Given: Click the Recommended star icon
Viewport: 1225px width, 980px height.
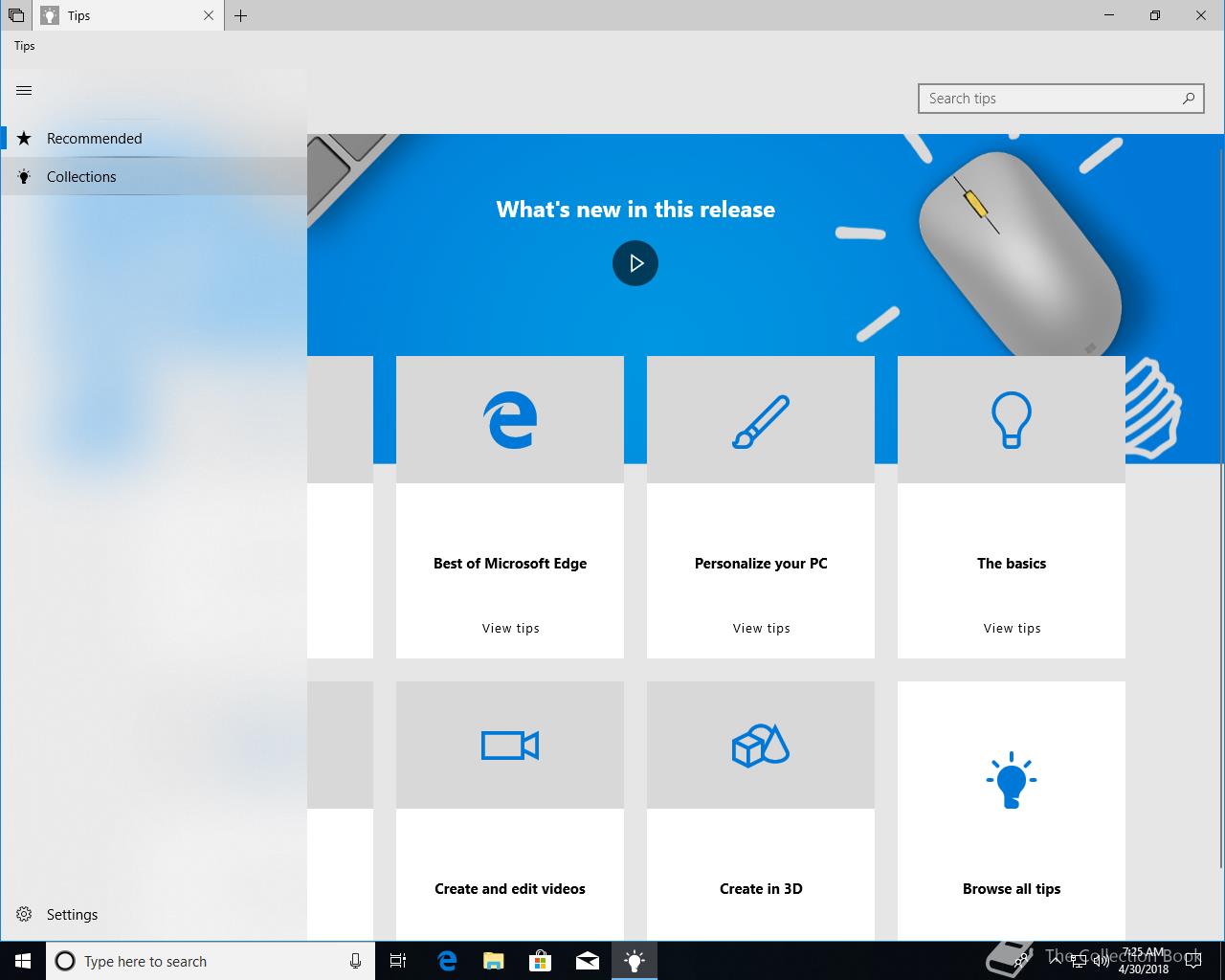Looking at the screenshot, I should coord(24,138).
